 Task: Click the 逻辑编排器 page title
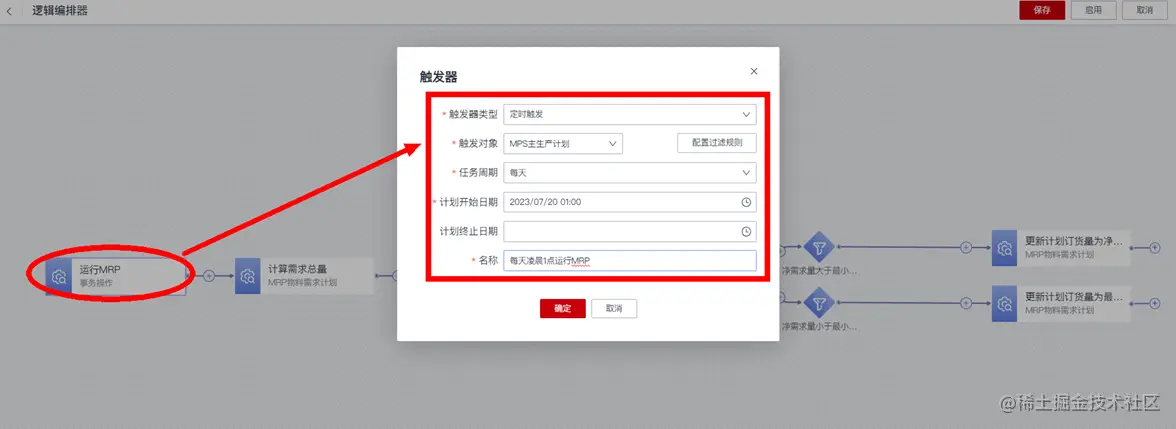click(x=59, y=10)
